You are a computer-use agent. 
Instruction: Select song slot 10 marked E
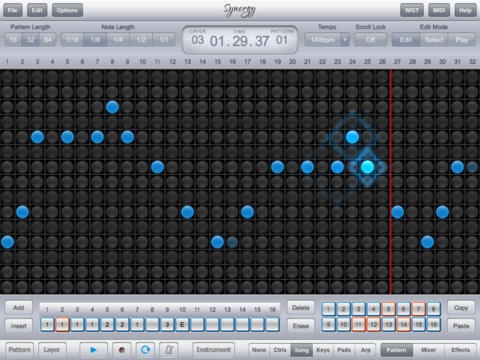click(182, 324)
